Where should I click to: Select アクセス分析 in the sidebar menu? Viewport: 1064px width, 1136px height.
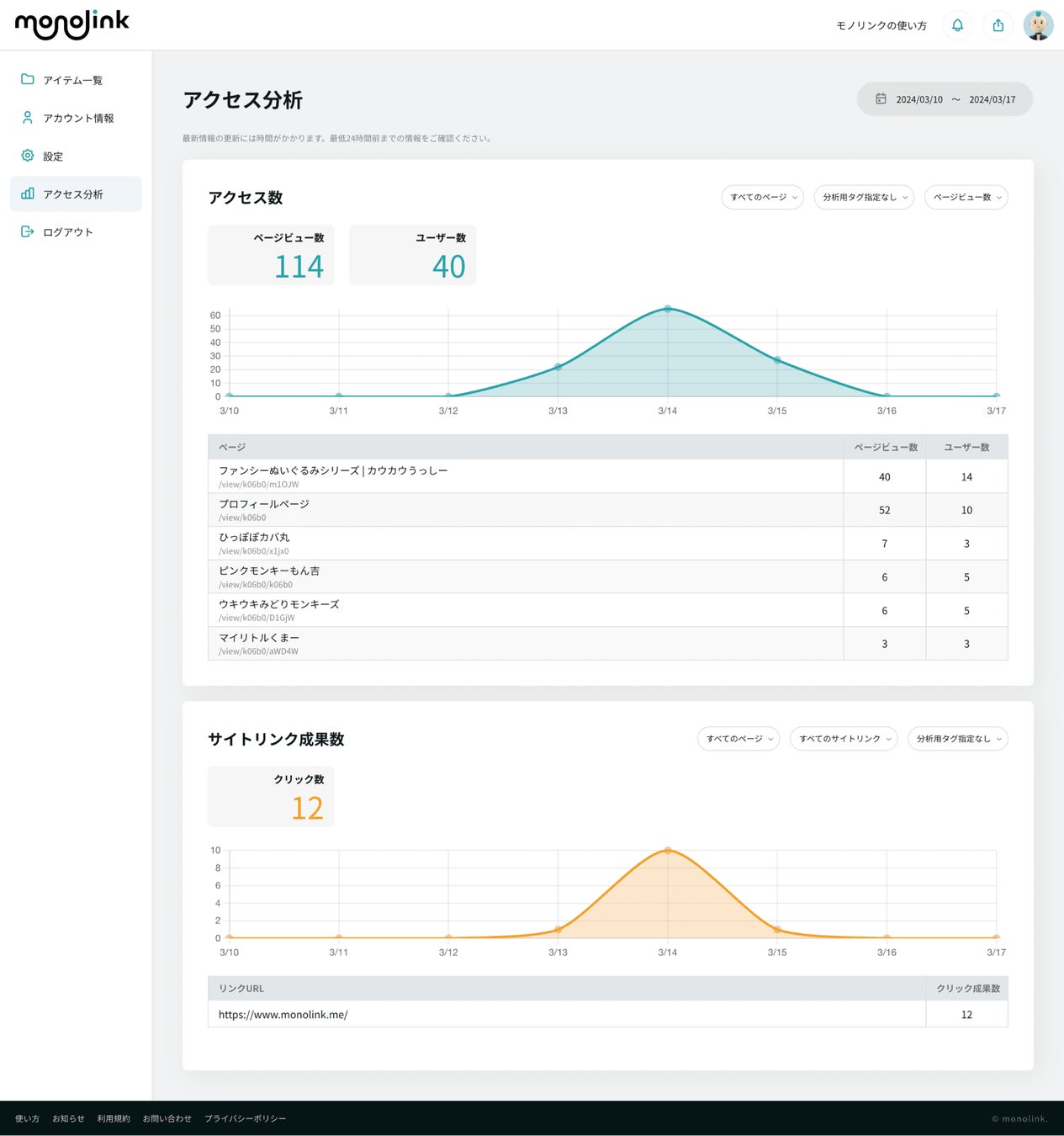point(73,194)
